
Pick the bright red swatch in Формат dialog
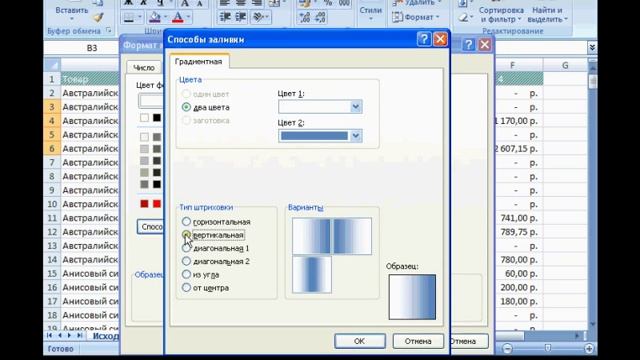157,203
